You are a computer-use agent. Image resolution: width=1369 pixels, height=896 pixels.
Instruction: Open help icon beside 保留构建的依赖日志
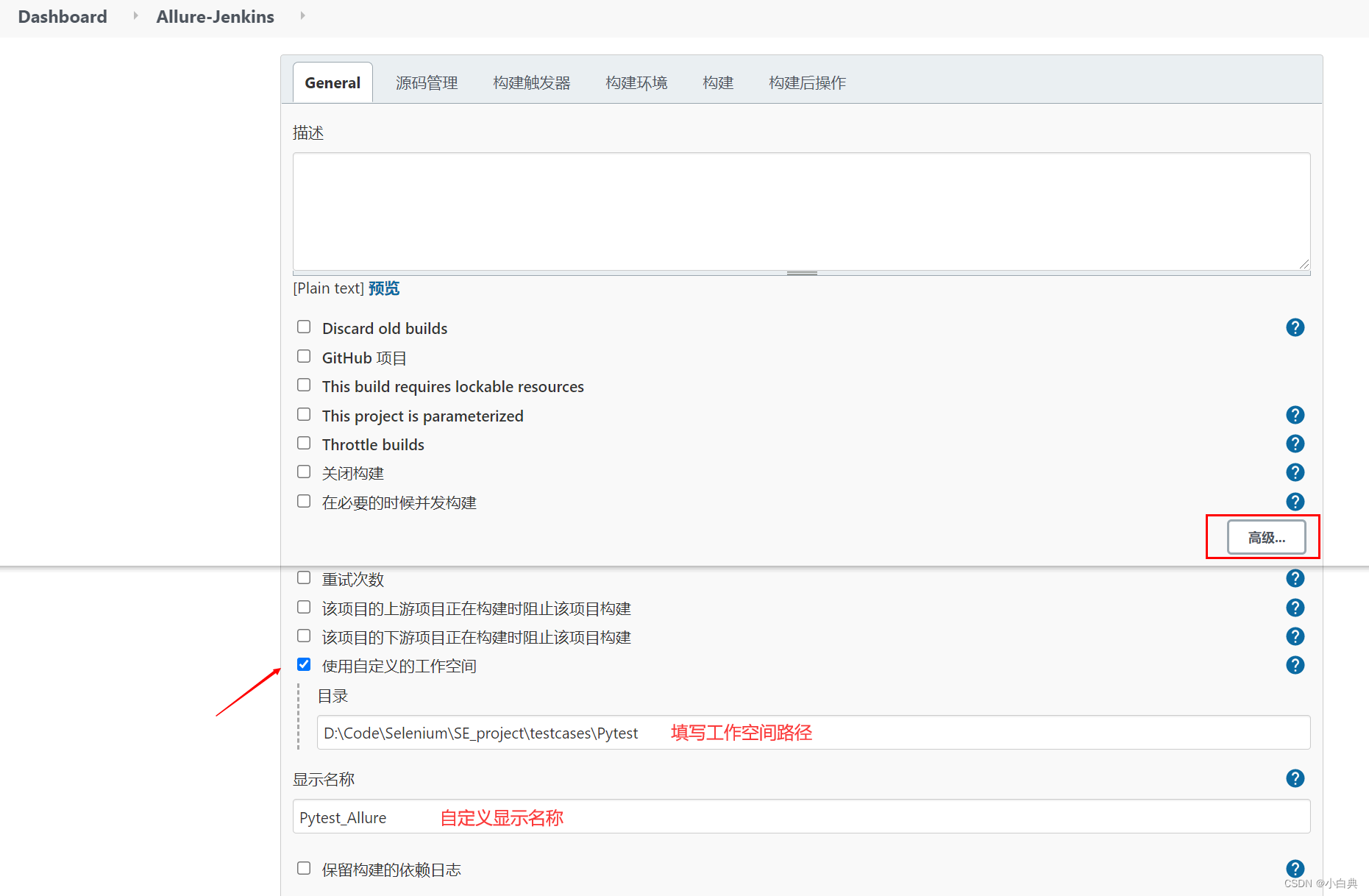1295,869
